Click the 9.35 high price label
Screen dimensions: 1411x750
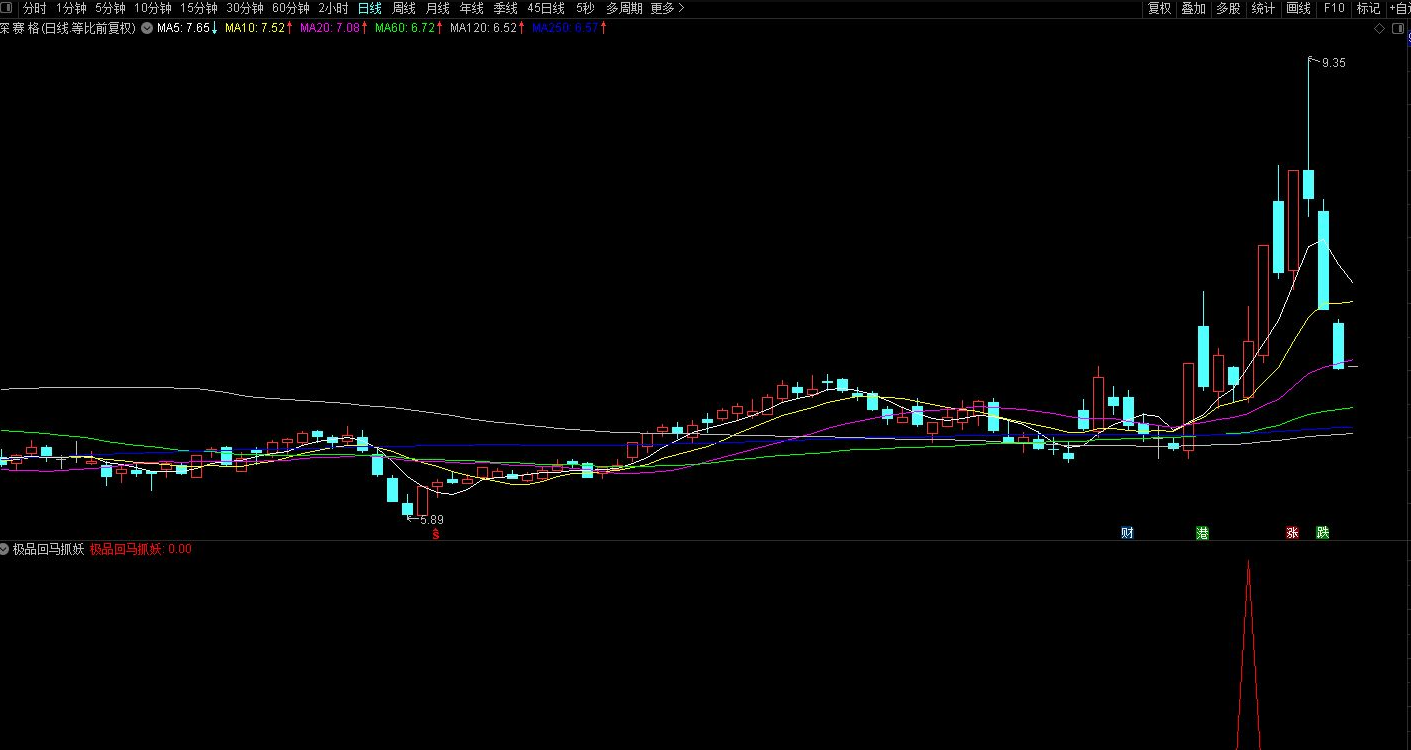click(x=1333, y=62)
